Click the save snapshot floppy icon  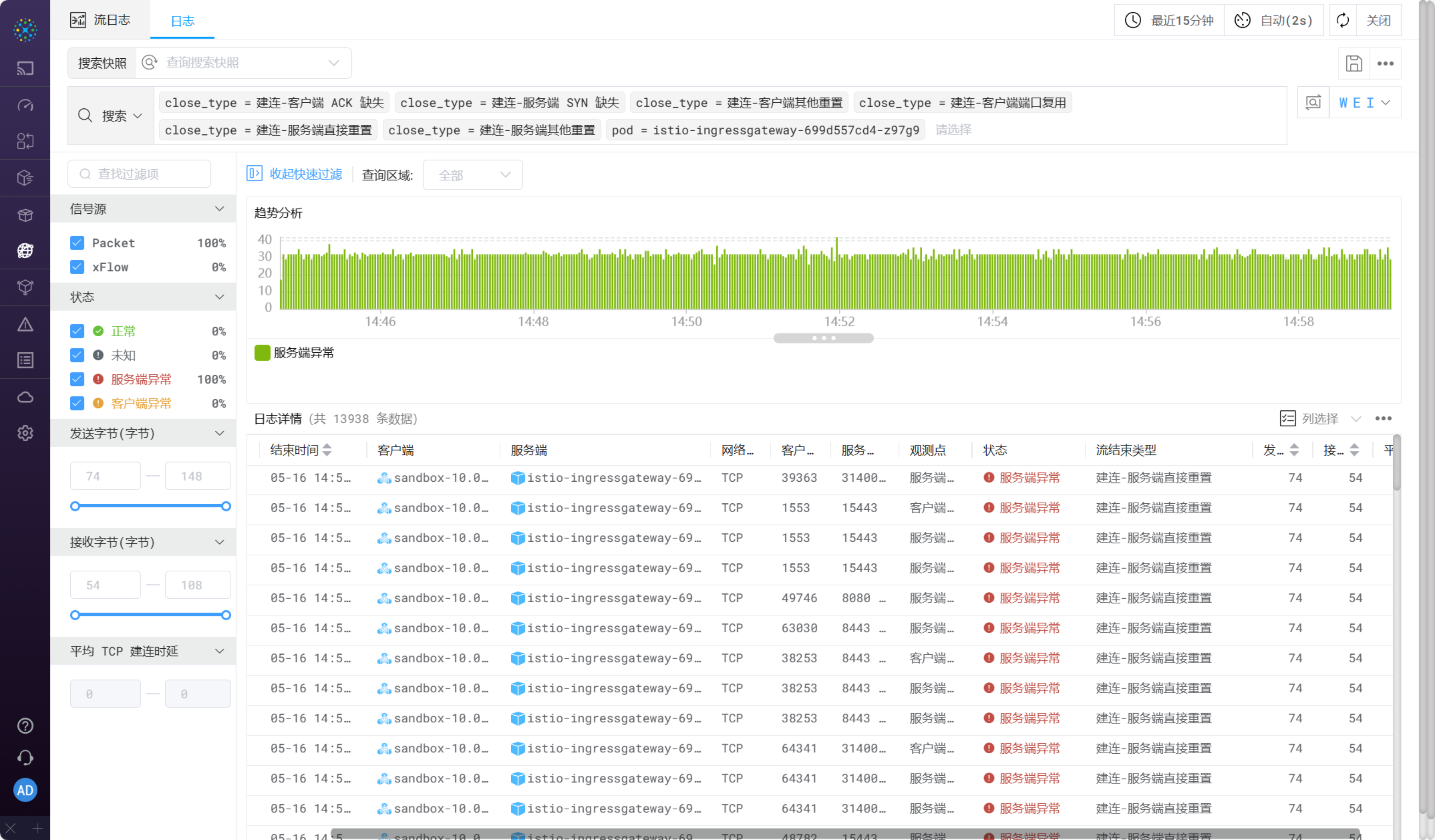(x=1353, y=63)
